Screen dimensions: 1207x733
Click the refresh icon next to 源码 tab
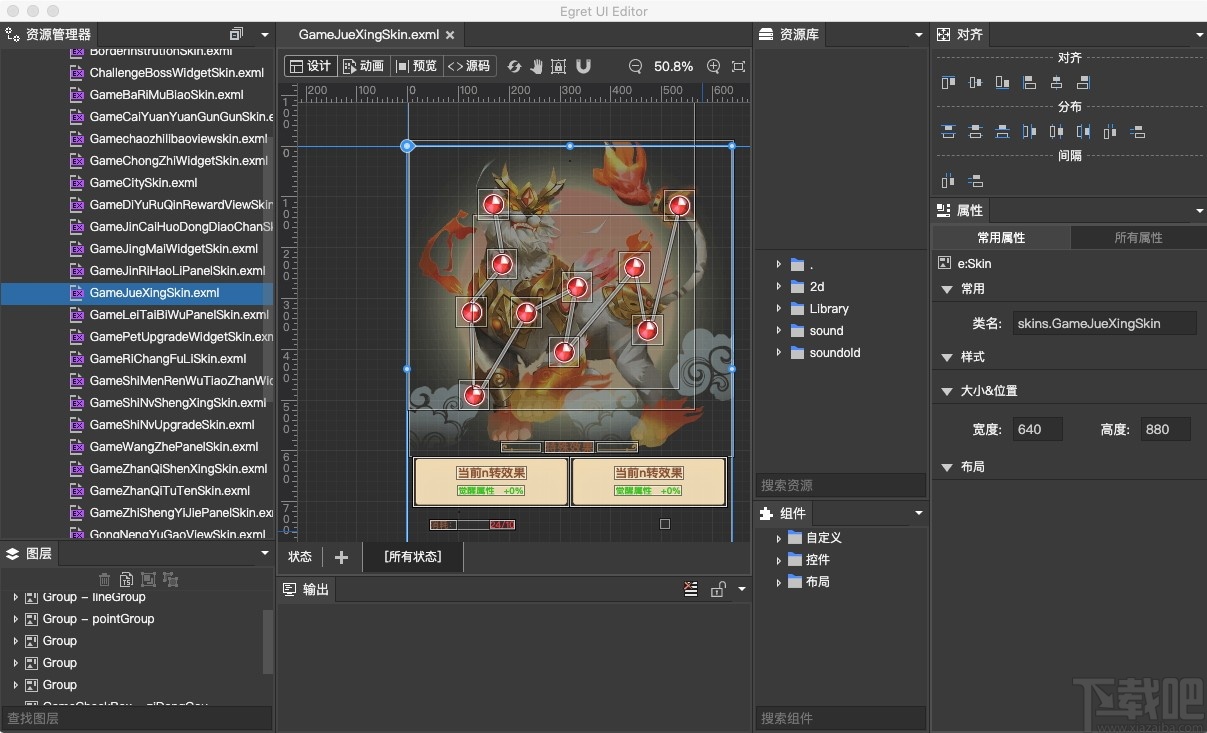[513, 66]
